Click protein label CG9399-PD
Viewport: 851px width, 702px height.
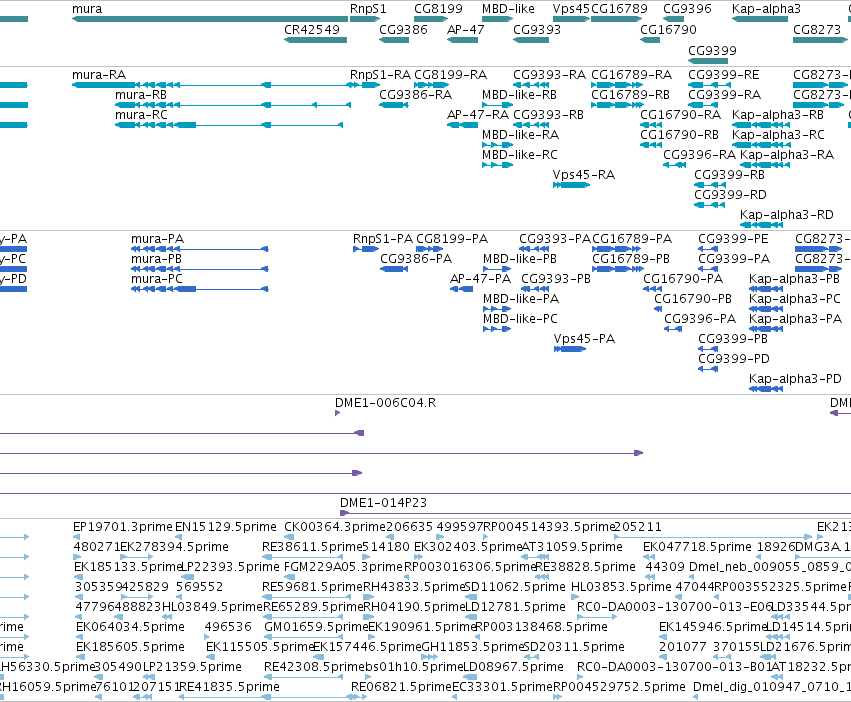(734, 359)
